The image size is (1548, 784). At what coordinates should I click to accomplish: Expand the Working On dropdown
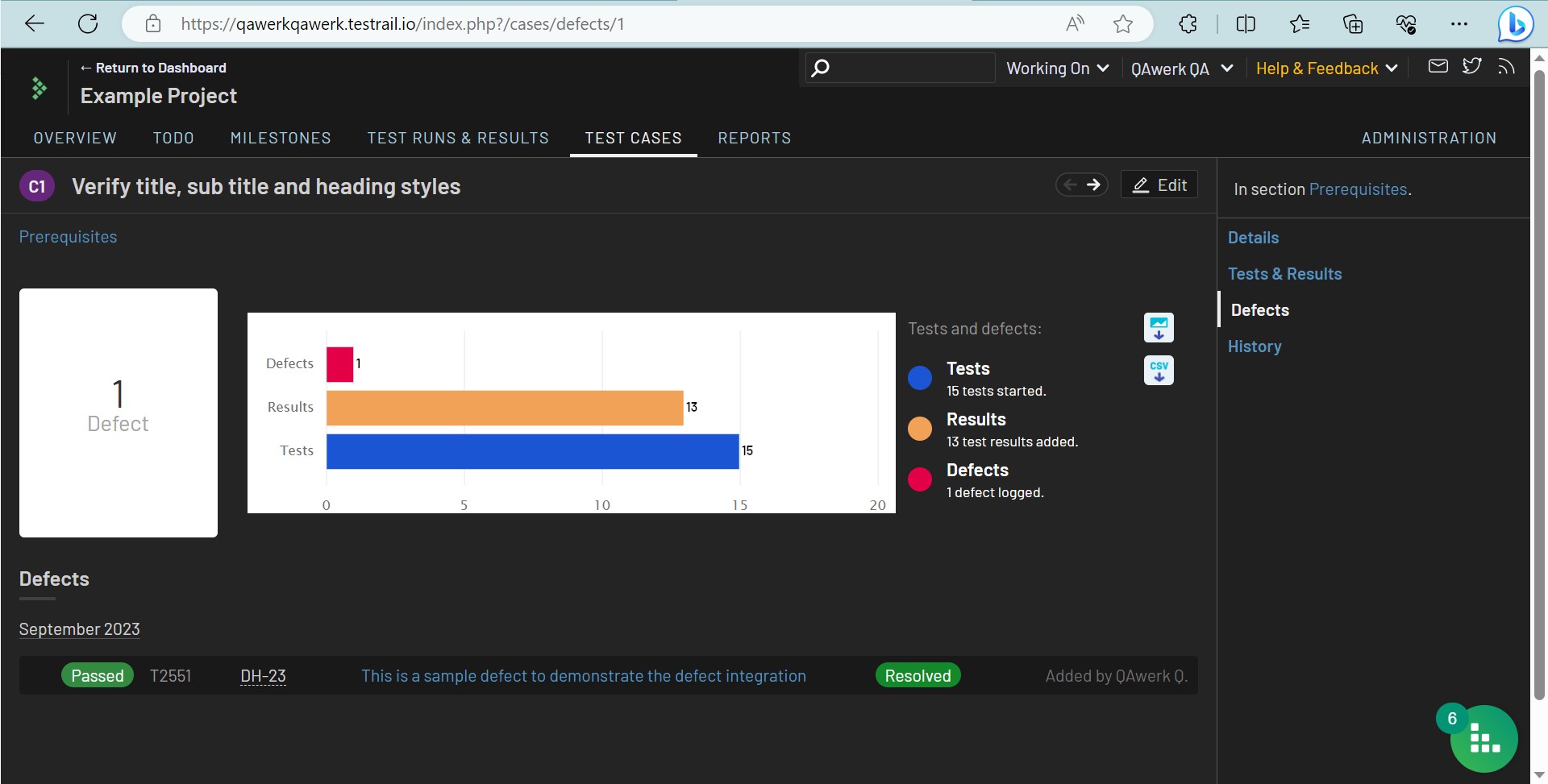coord(1058,68)
